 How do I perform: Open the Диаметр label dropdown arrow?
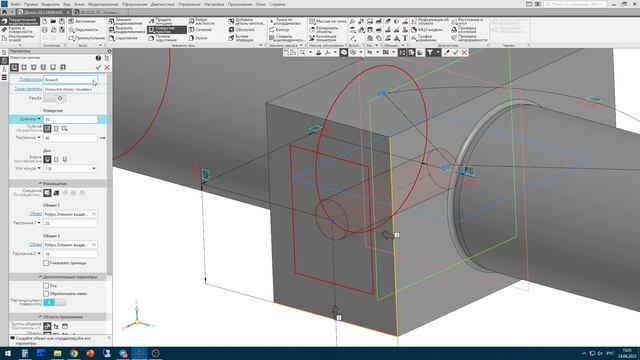point(39,119)
